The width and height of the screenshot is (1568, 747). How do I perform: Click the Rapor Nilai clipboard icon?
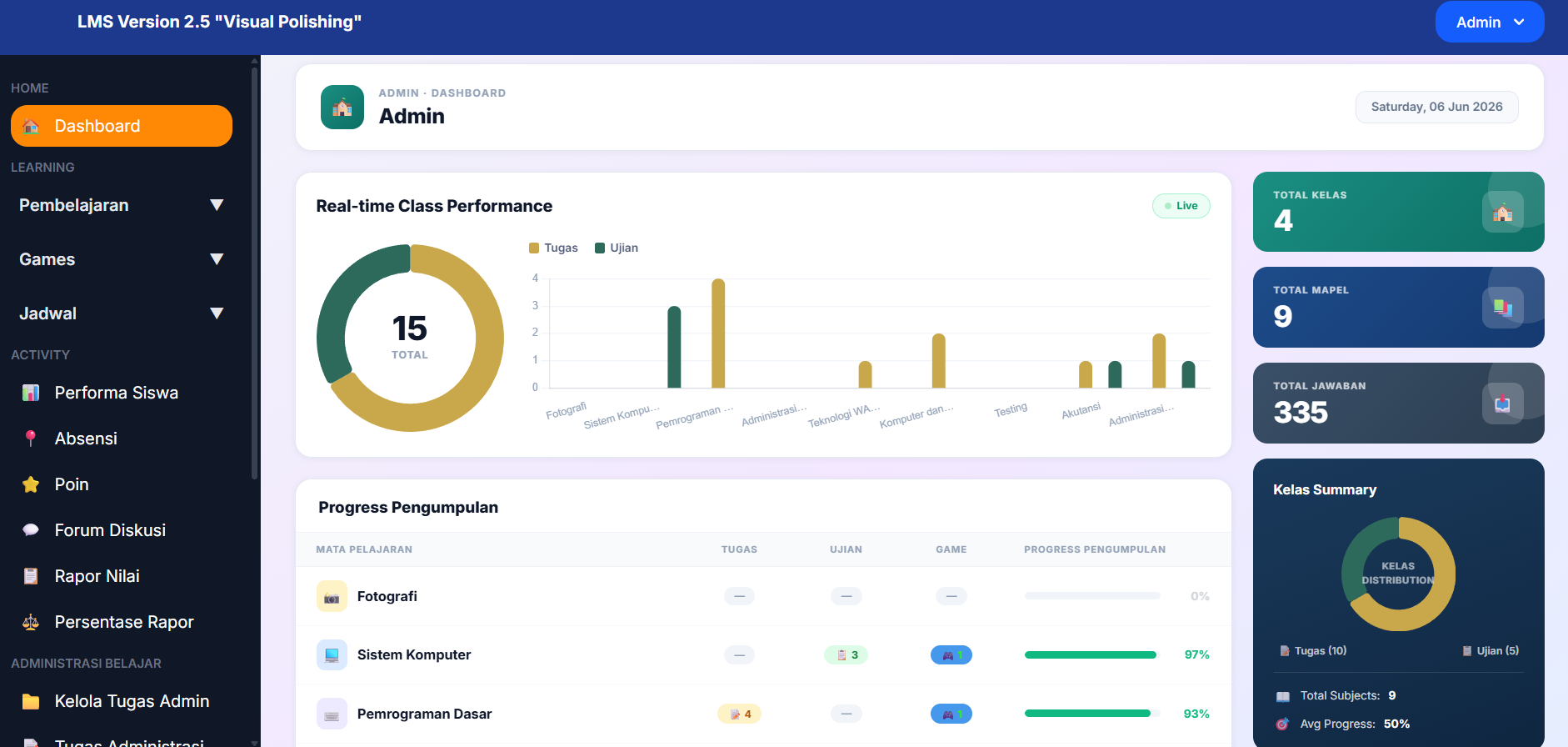pyautogui.click(x=31, y=576)
